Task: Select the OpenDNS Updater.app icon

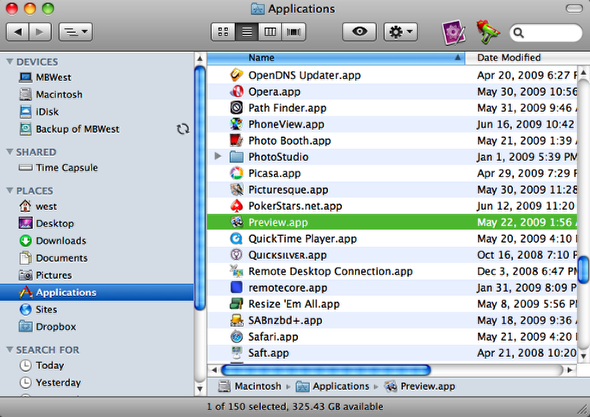Action: click(x=236, y=75)
